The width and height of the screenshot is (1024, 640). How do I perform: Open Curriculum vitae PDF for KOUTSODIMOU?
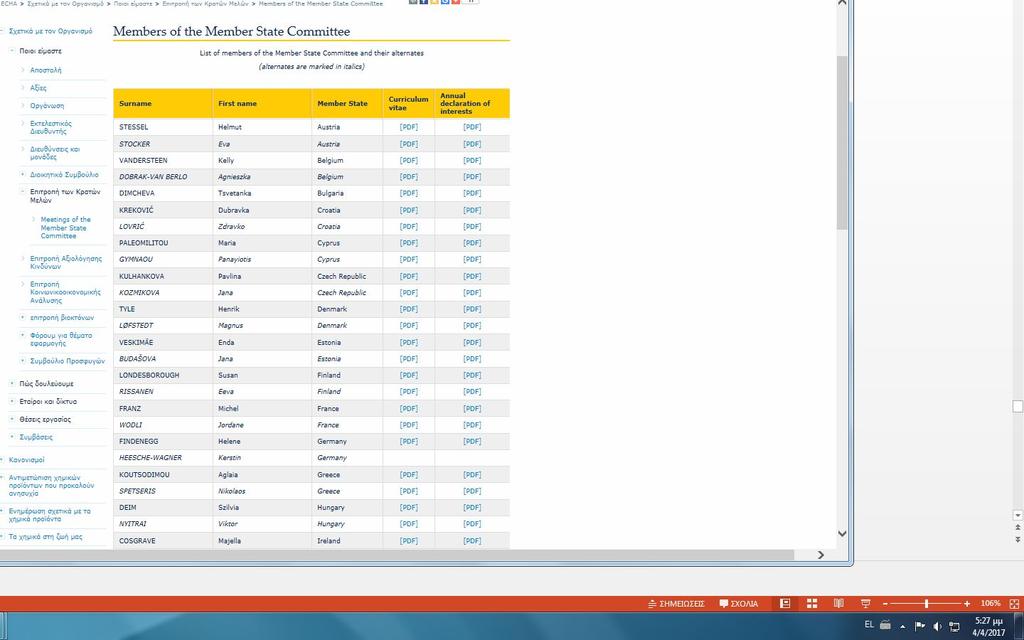tap(409, 475)
